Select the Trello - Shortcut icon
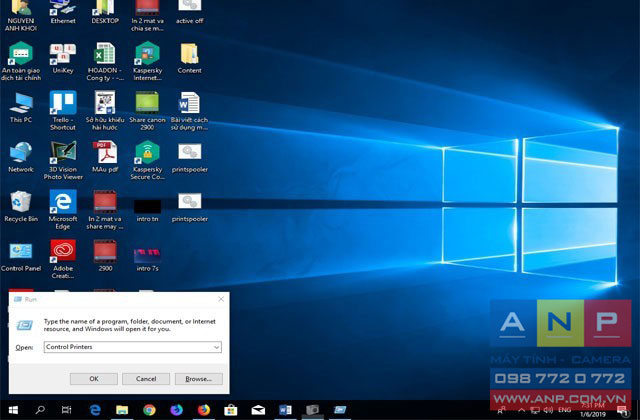 [x=63, y=111]
